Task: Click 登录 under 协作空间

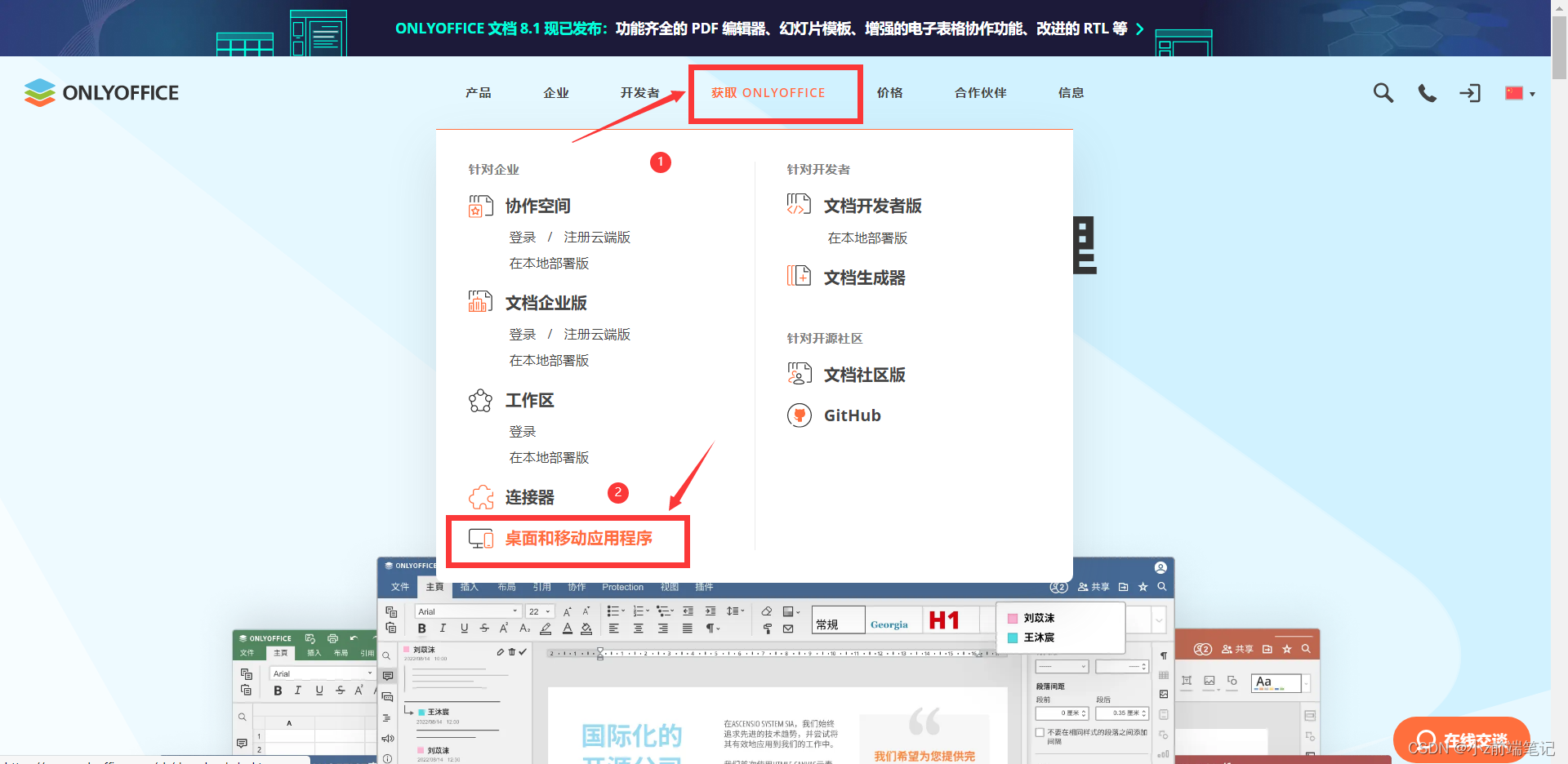Action: tap(523, 238)
